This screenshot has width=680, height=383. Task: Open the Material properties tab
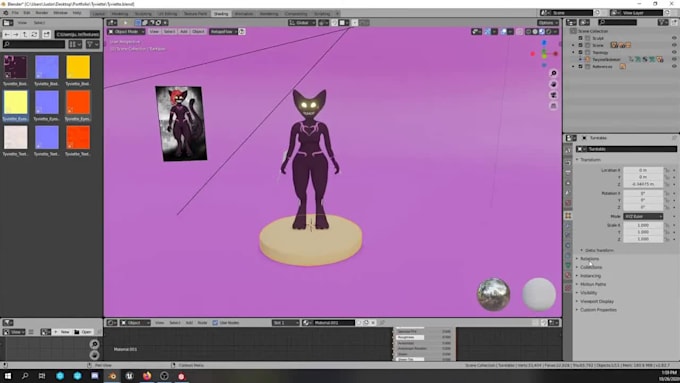568,275
